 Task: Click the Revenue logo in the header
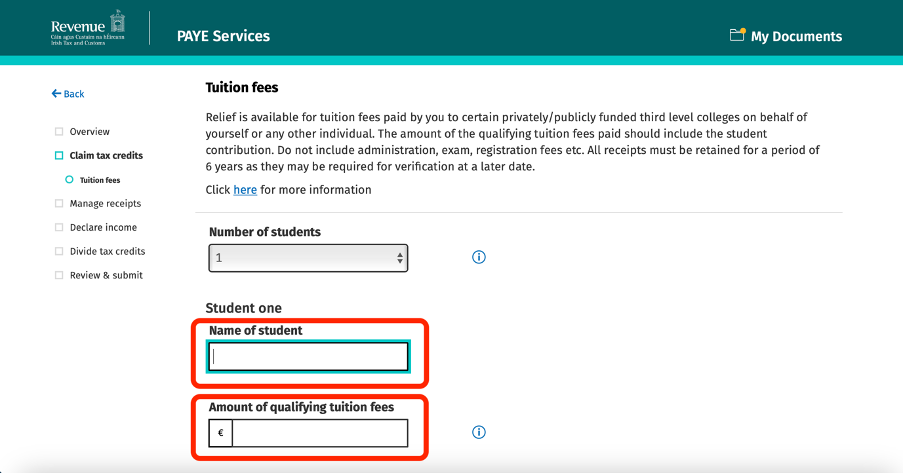[88, 28]
